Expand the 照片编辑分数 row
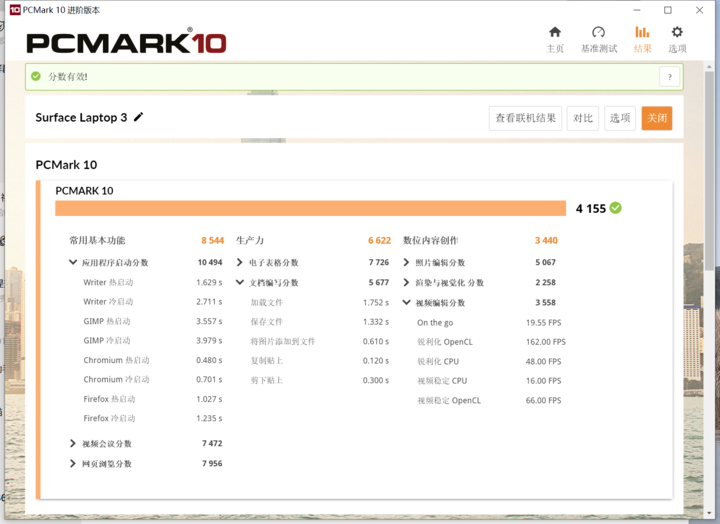Screen dimensions: 720x524 [406, 262]
